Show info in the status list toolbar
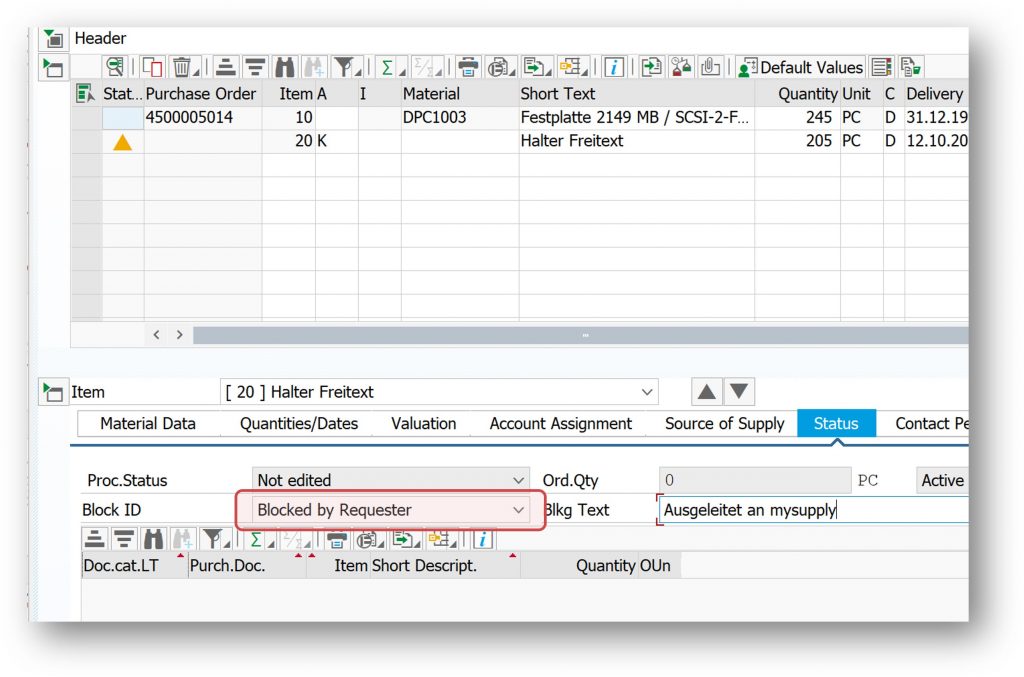This screenshot has height=677, width=1024. (482, 539)
